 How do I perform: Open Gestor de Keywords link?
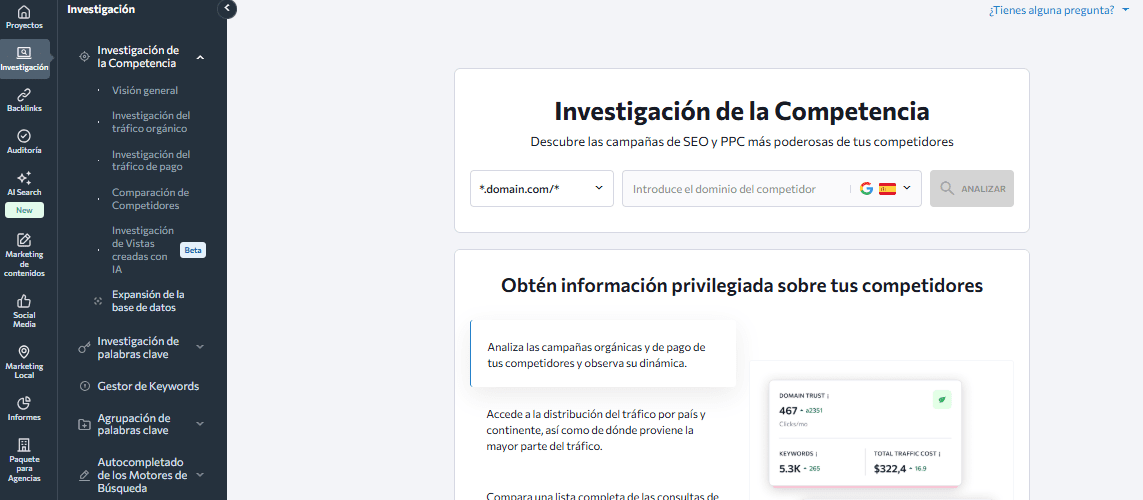pyautogui.click(x=149, y=386)
